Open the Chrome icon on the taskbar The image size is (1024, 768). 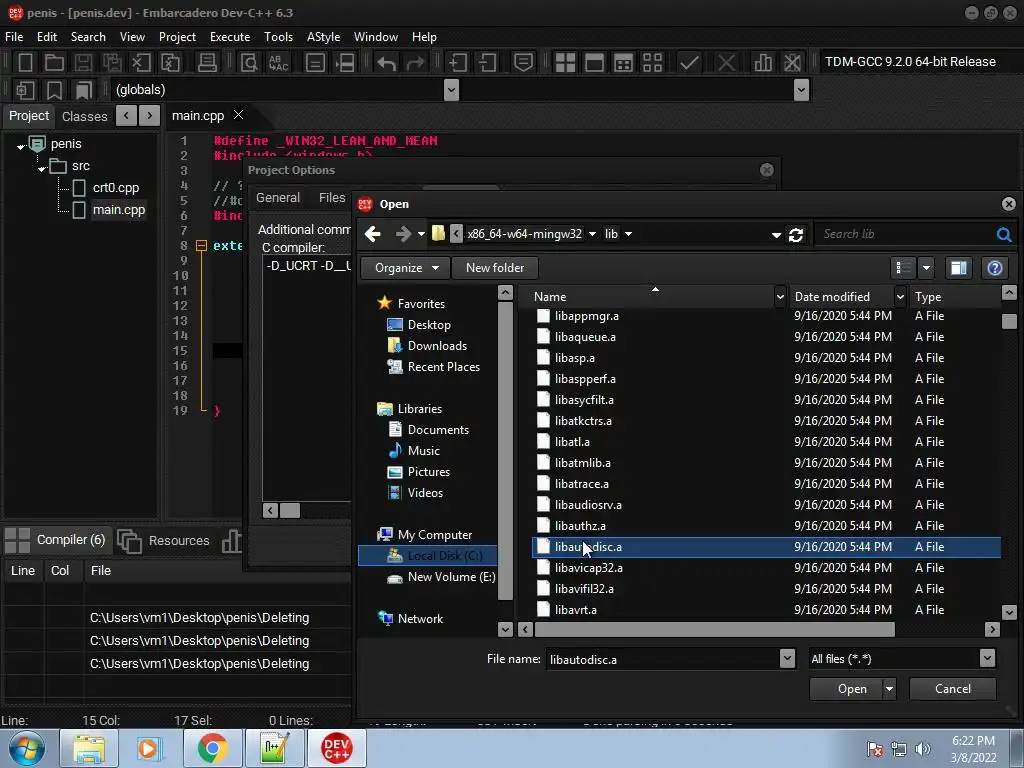click(x=213, y=748)
